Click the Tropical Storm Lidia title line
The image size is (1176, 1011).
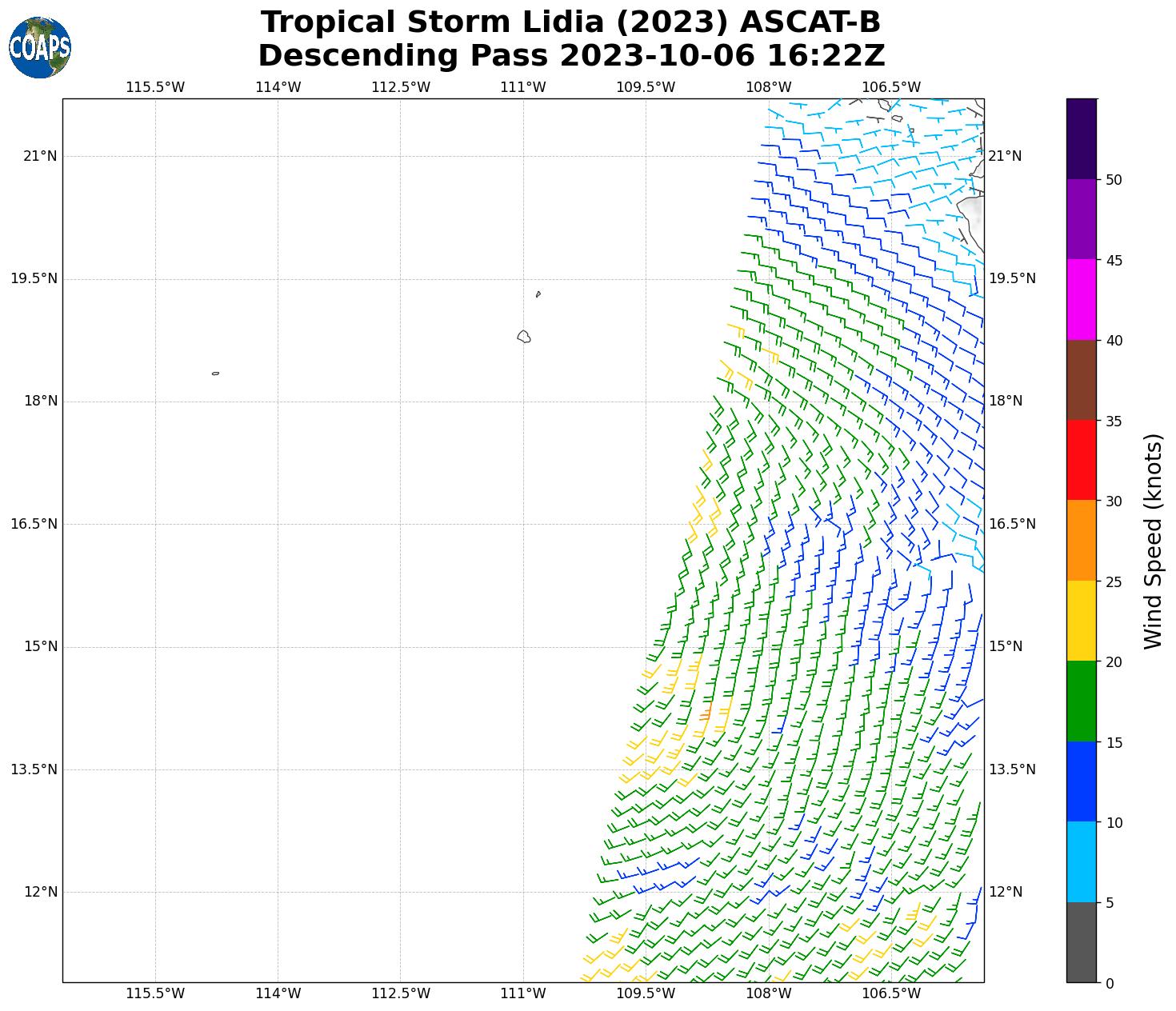(570, 22)
